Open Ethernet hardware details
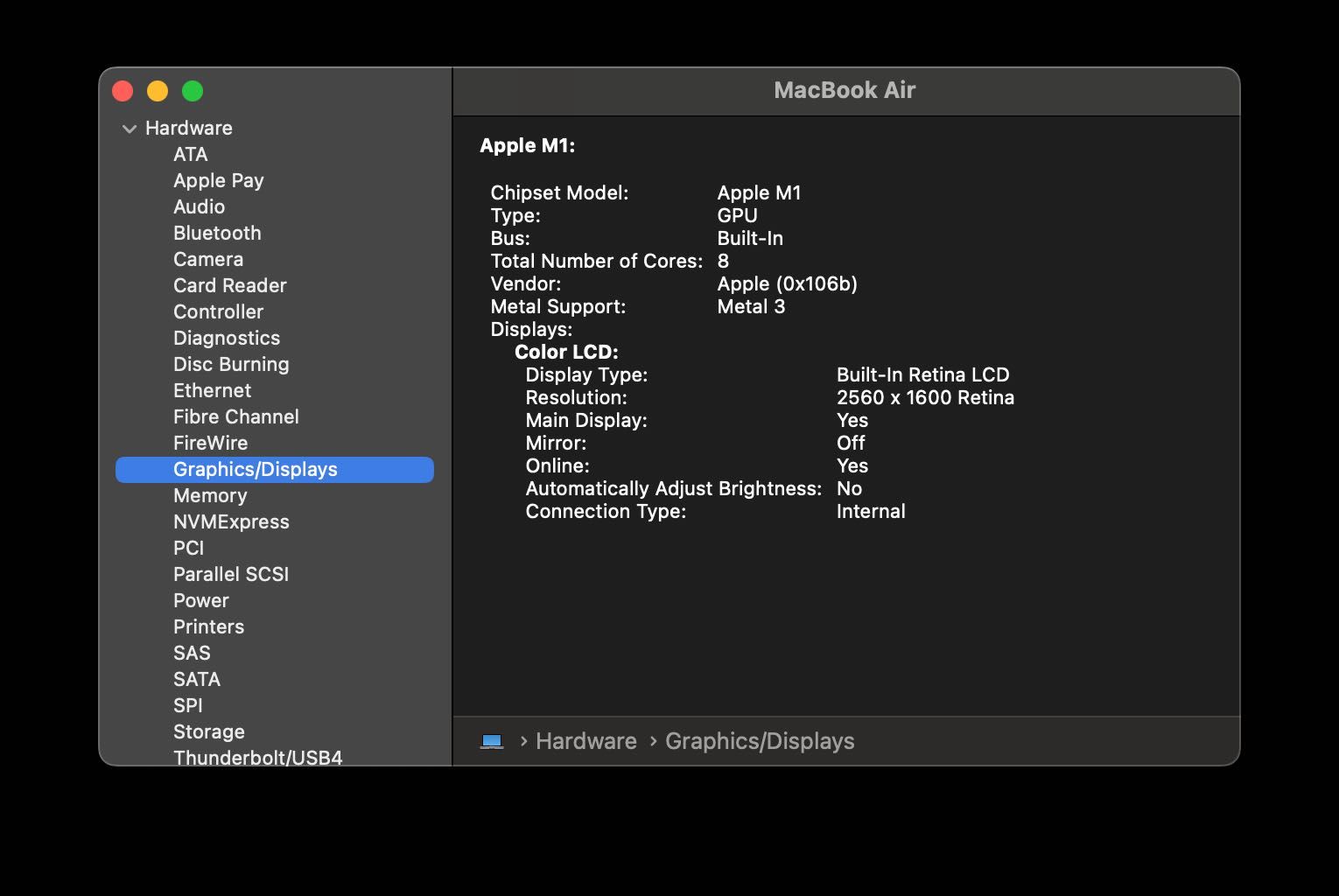Viewport: 1339px width, 896px height. pos(212,390)
